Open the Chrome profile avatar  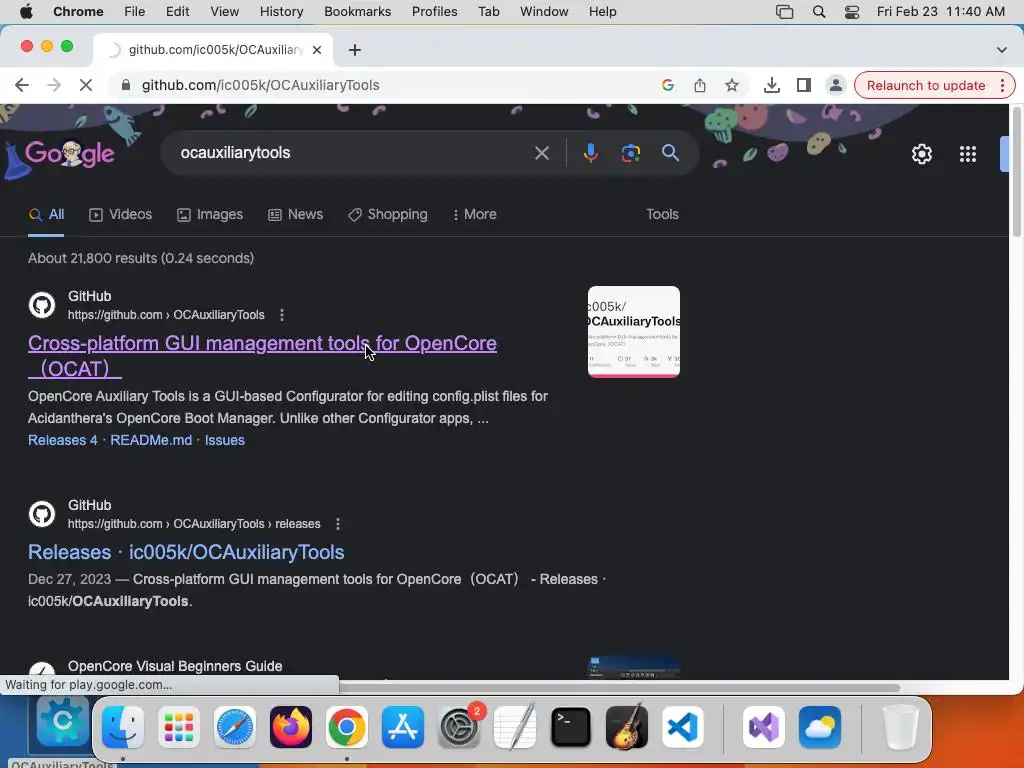[x=835, y=85]
